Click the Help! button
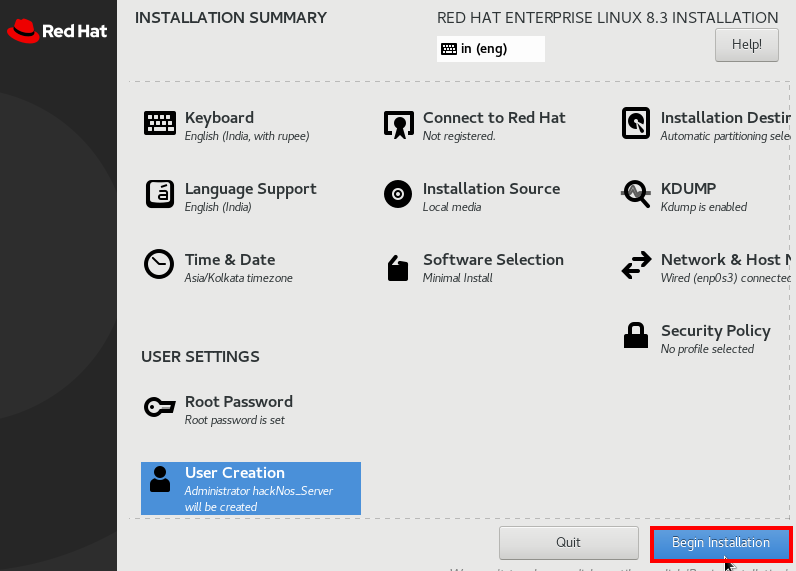The width and height of the screenshot is (796, 571). coord(747,45)
